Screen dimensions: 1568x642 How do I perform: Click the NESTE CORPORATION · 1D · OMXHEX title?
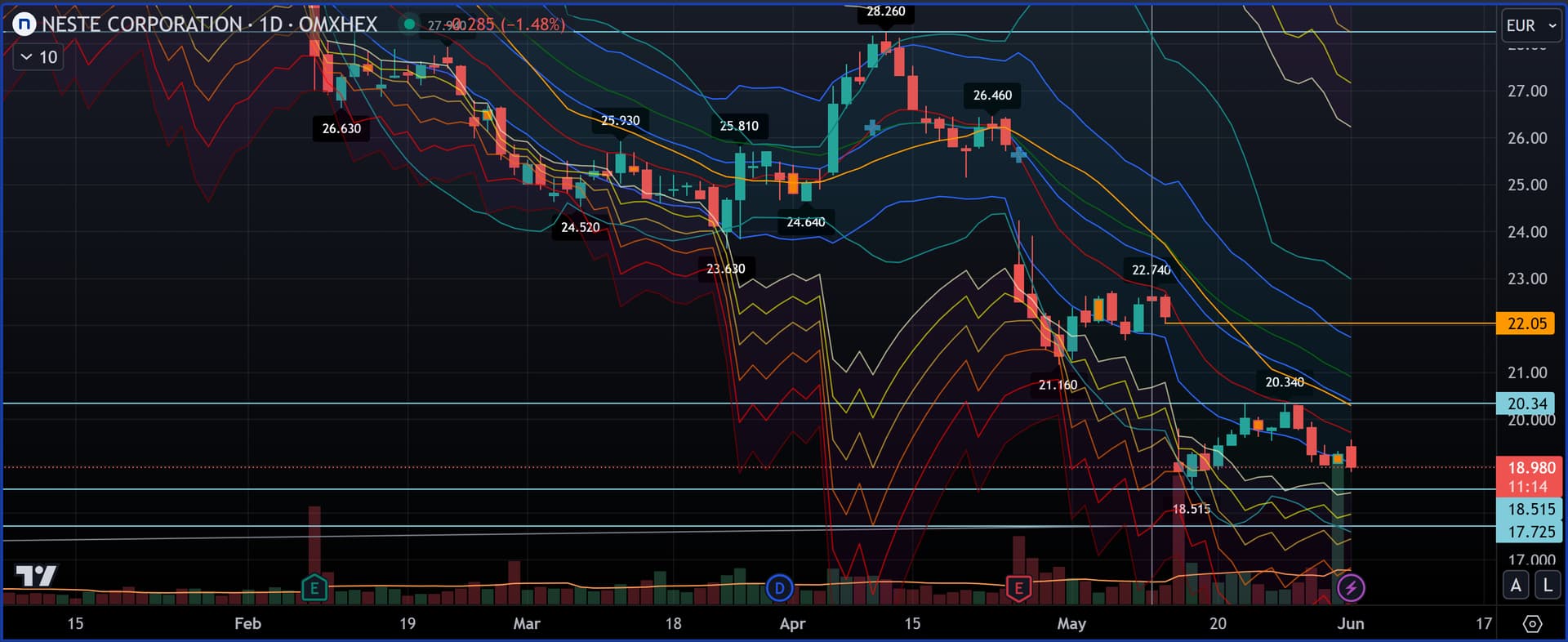coord(209,25)
